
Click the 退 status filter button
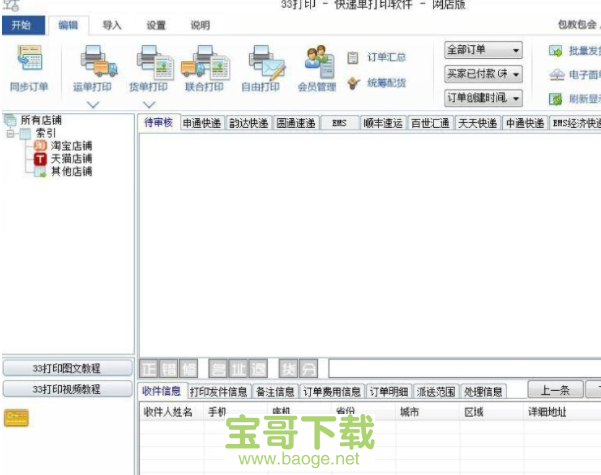[258, 369]
